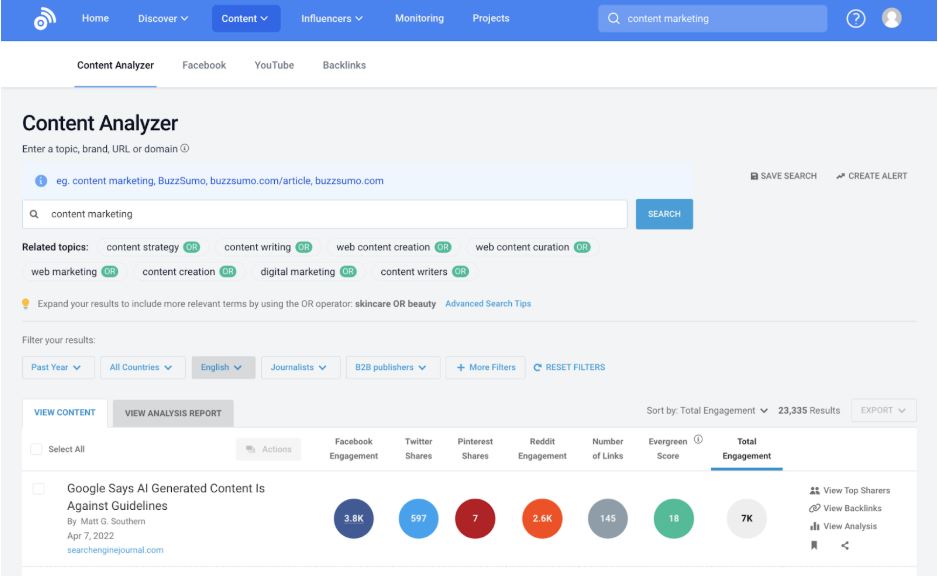Click the Twitter Shares 597 circle

click(x=418, y=518)
